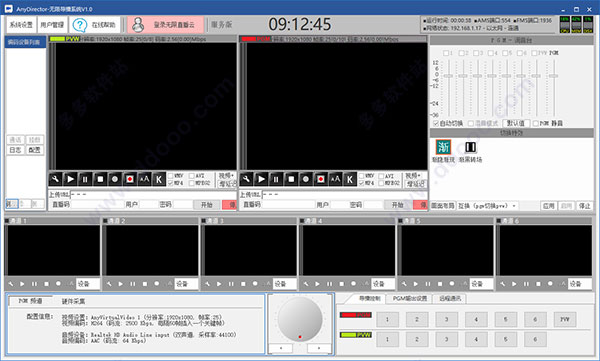Play channel 2 source

(121, 284)
